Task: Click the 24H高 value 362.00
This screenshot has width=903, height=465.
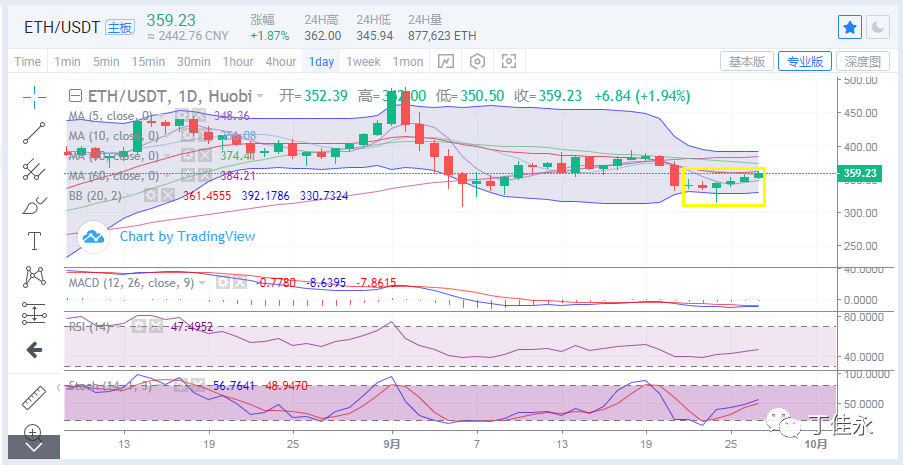Action: coord(322,36)
